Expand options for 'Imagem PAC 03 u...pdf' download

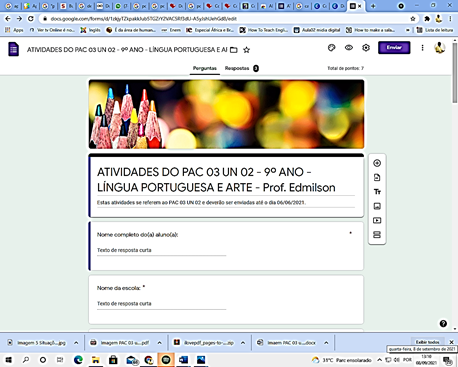click(x=159, y=343)
